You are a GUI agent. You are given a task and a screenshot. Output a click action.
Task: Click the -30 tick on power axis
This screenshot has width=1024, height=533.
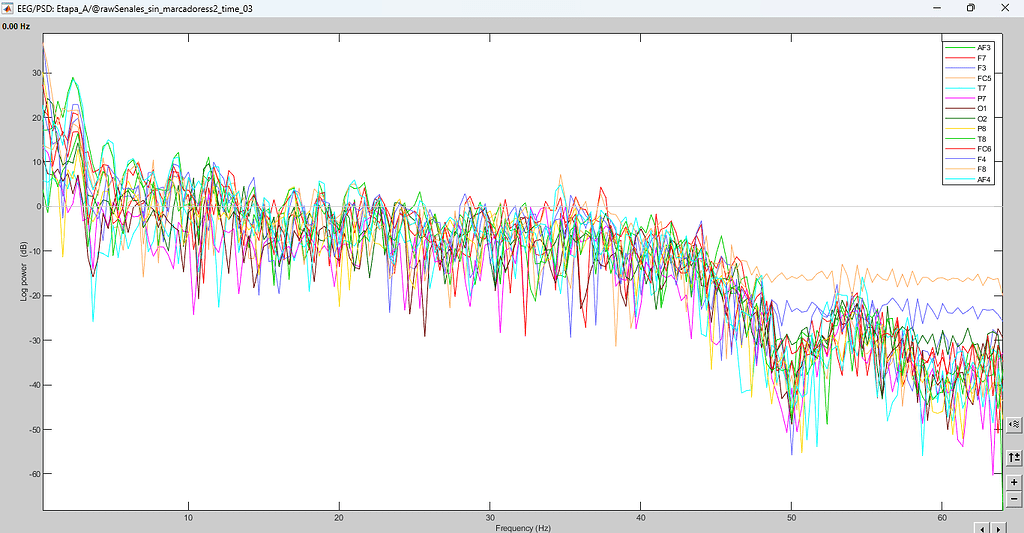coord(35,340)
